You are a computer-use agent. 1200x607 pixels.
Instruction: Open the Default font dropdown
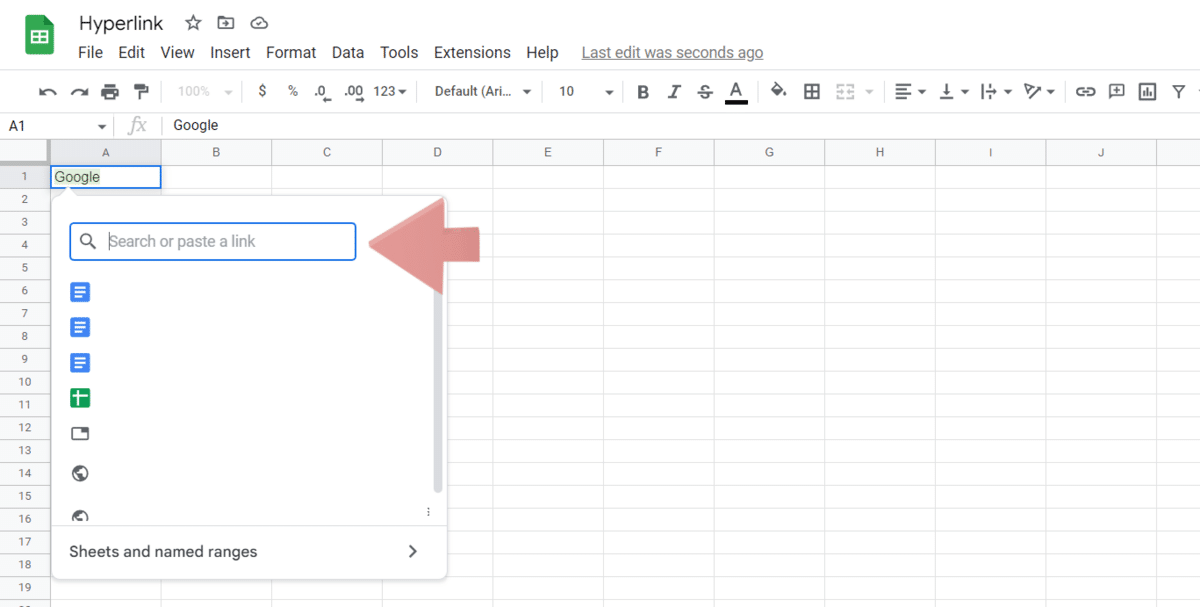coord(478,91)
